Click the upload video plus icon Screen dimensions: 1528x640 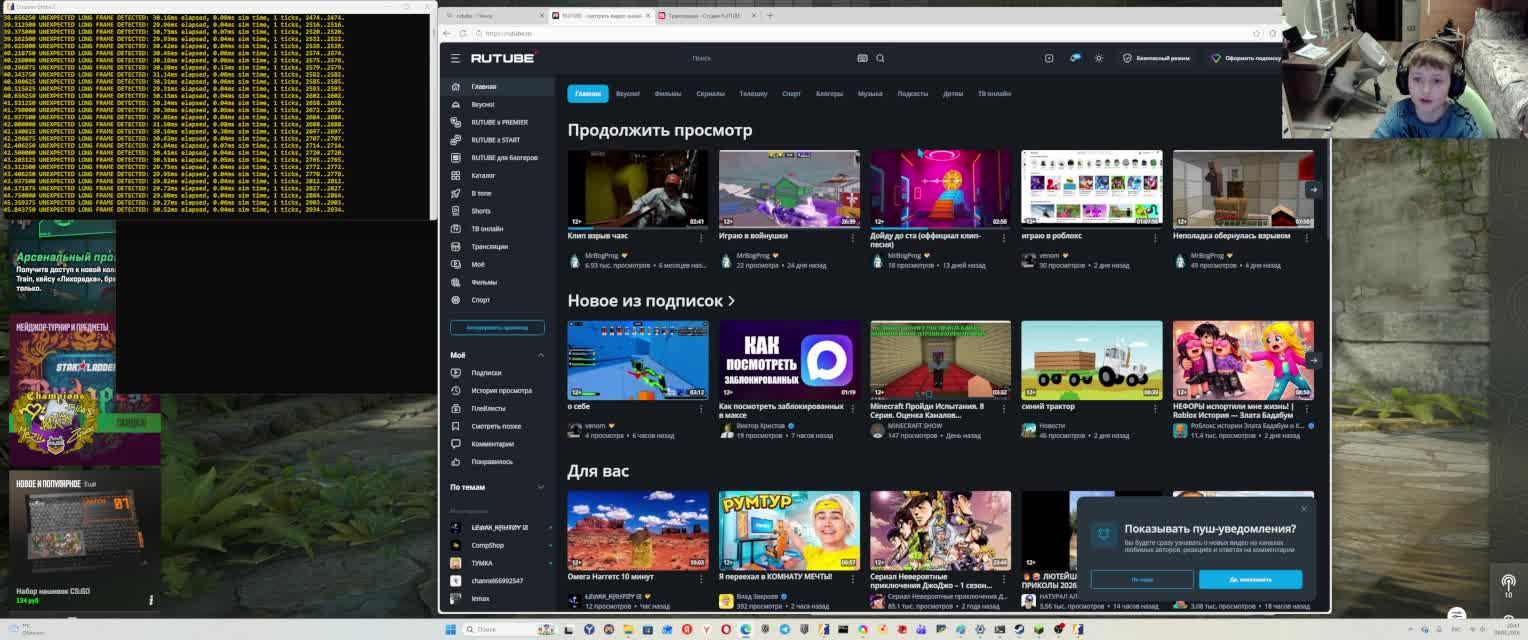1049,58
